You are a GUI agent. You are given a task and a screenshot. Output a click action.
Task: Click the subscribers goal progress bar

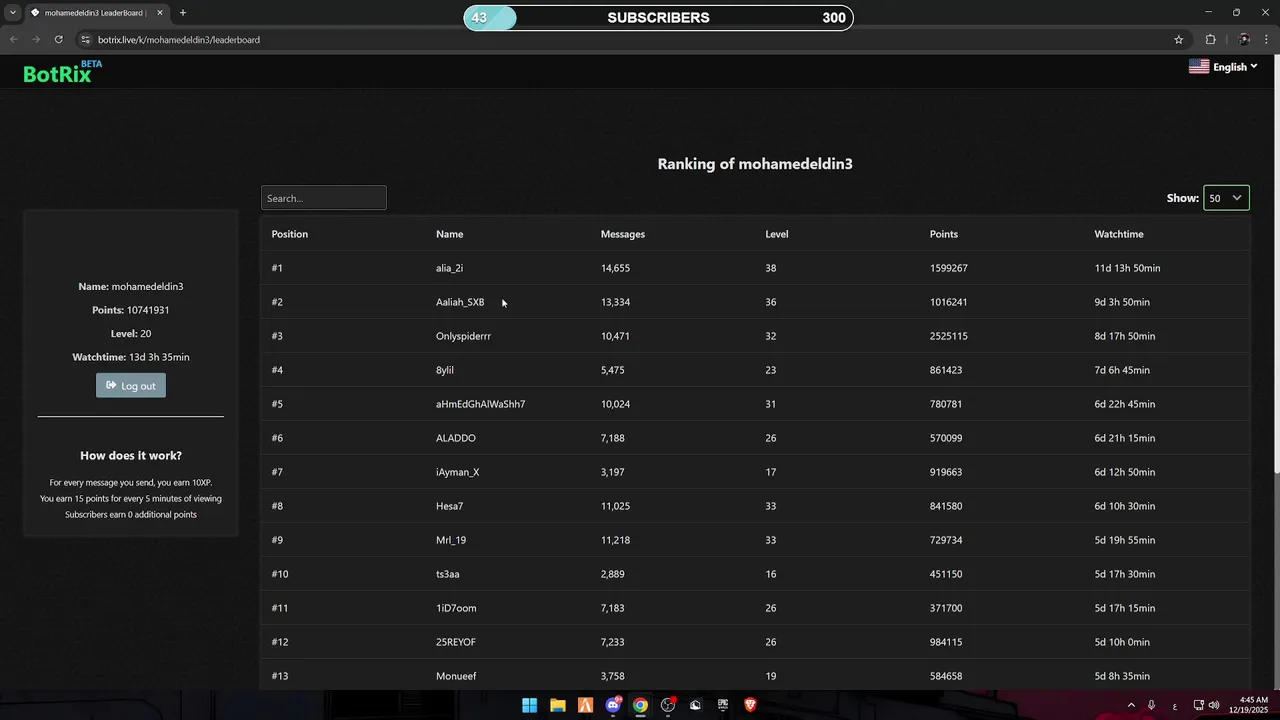tap(658, 18)
